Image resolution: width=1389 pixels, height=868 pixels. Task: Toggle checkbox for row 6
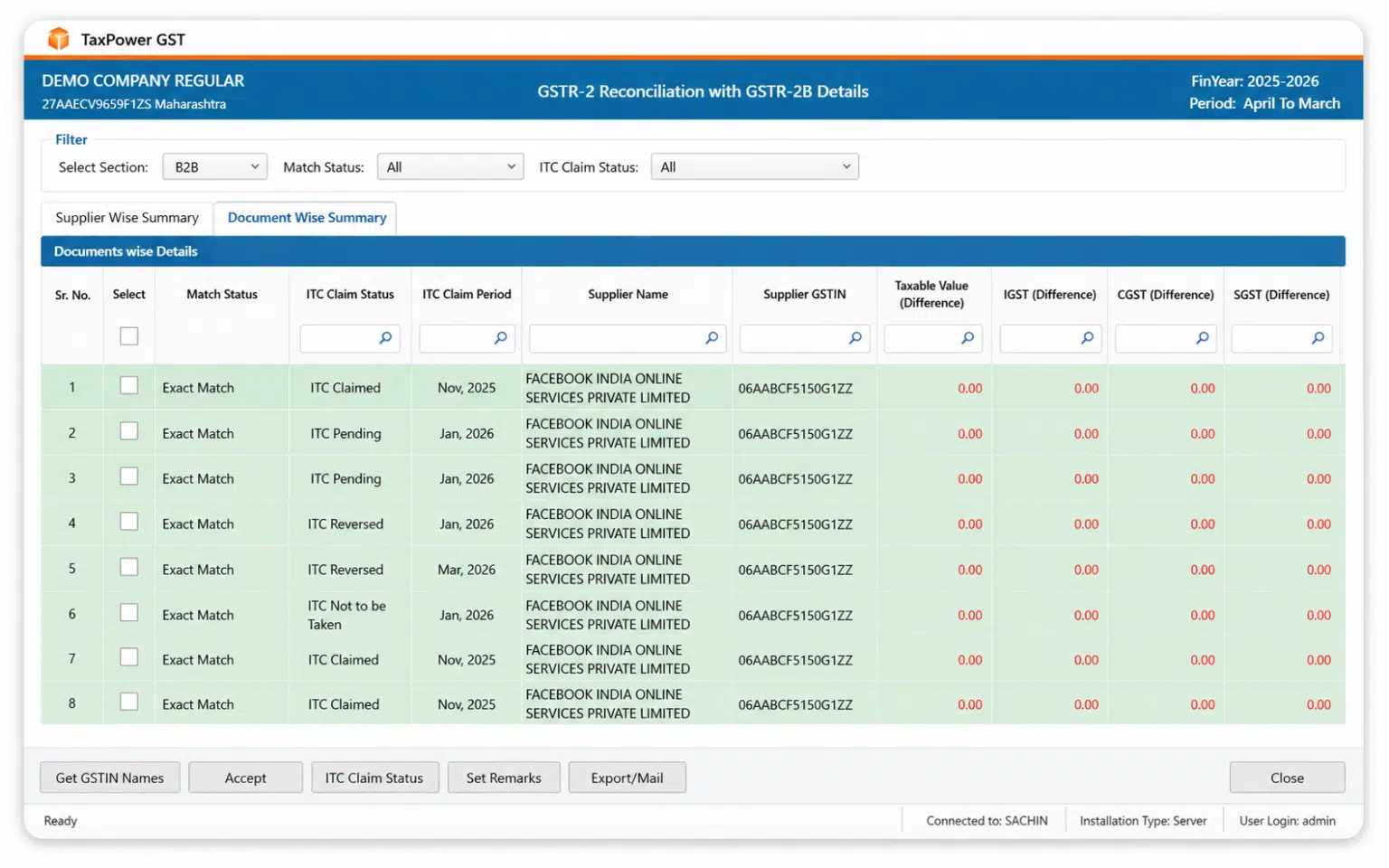(x=129, y=613)
